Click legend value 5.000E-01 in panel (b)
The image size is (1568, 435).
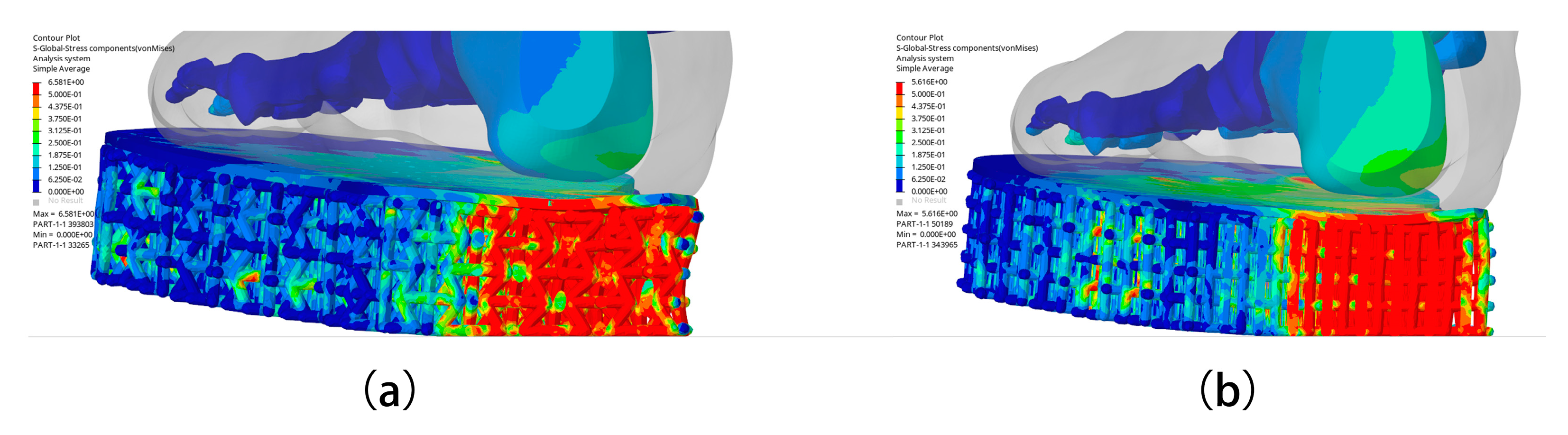click(928, 94)
